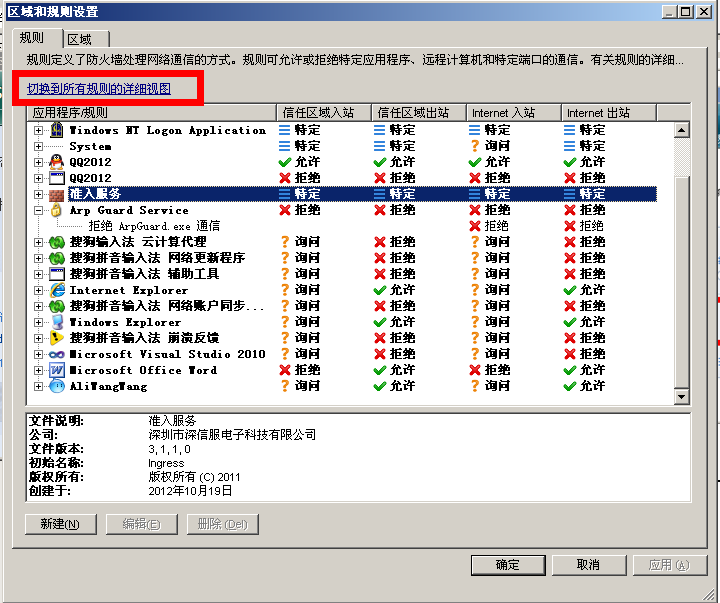Click the 取消 button
Image resolution: width=720 pixels, height=603 pixels.
[x=589, y=565]
